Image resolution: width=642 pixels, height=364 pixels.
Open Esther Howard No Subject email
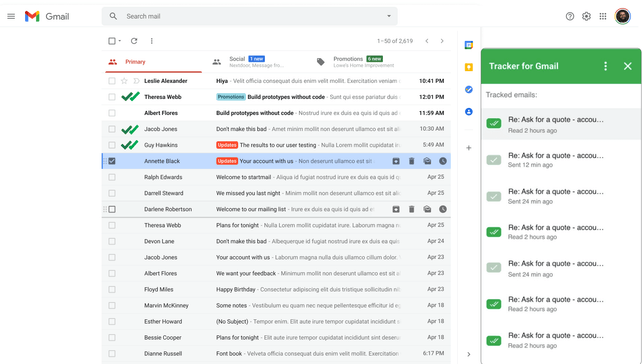[x=276, y=321]
